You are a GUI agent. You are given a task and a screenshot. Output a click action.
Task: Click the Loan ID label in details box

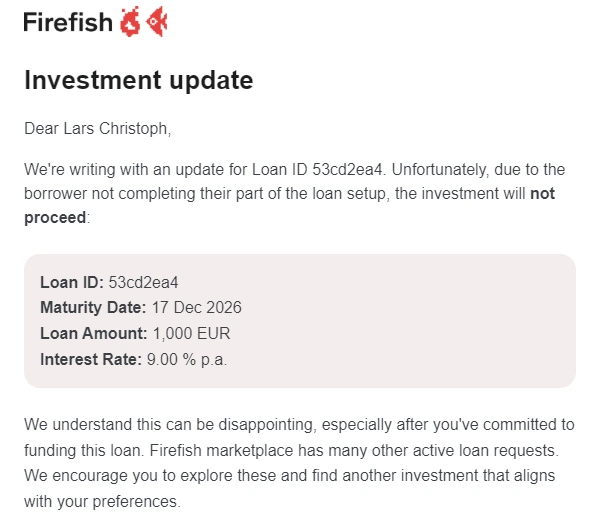point(72,282)
